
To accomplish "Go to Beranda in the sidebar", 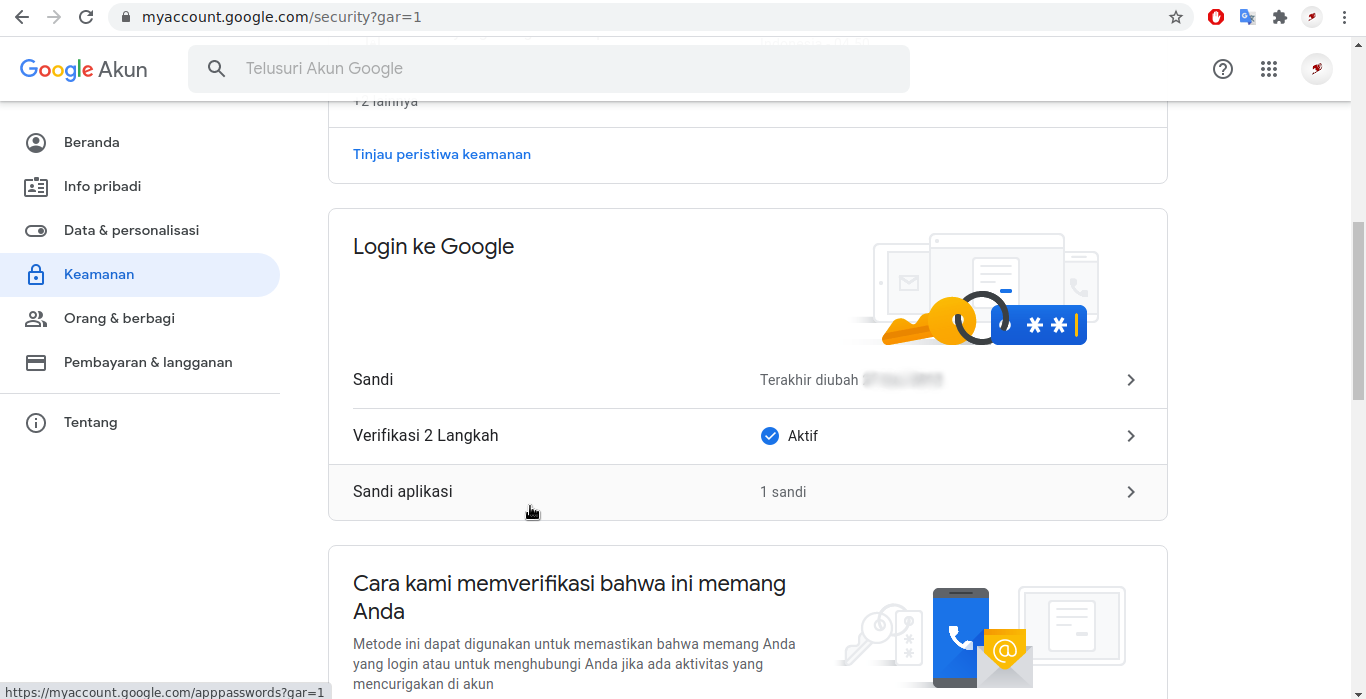I will click(91, 143).
